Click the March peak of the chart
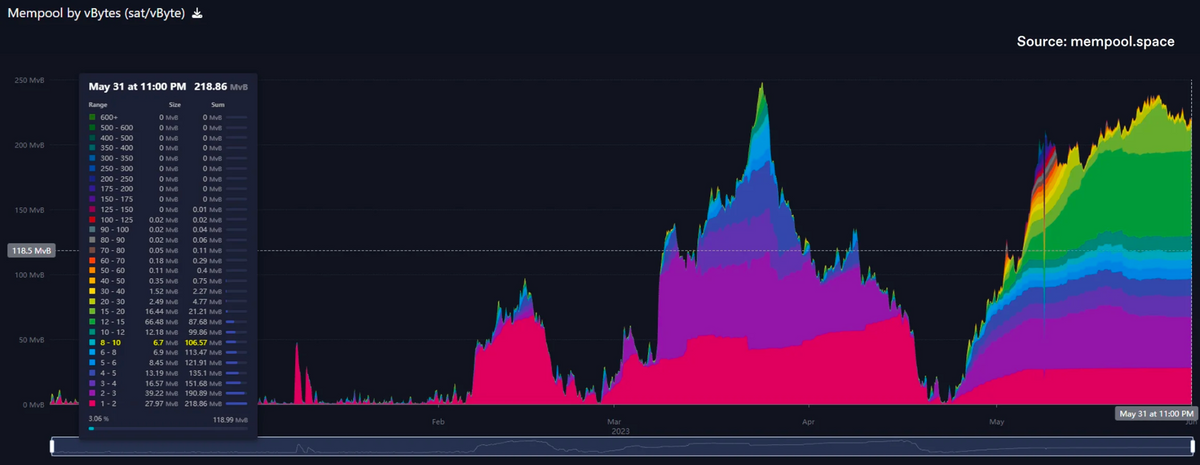 (x=762, y=90)
